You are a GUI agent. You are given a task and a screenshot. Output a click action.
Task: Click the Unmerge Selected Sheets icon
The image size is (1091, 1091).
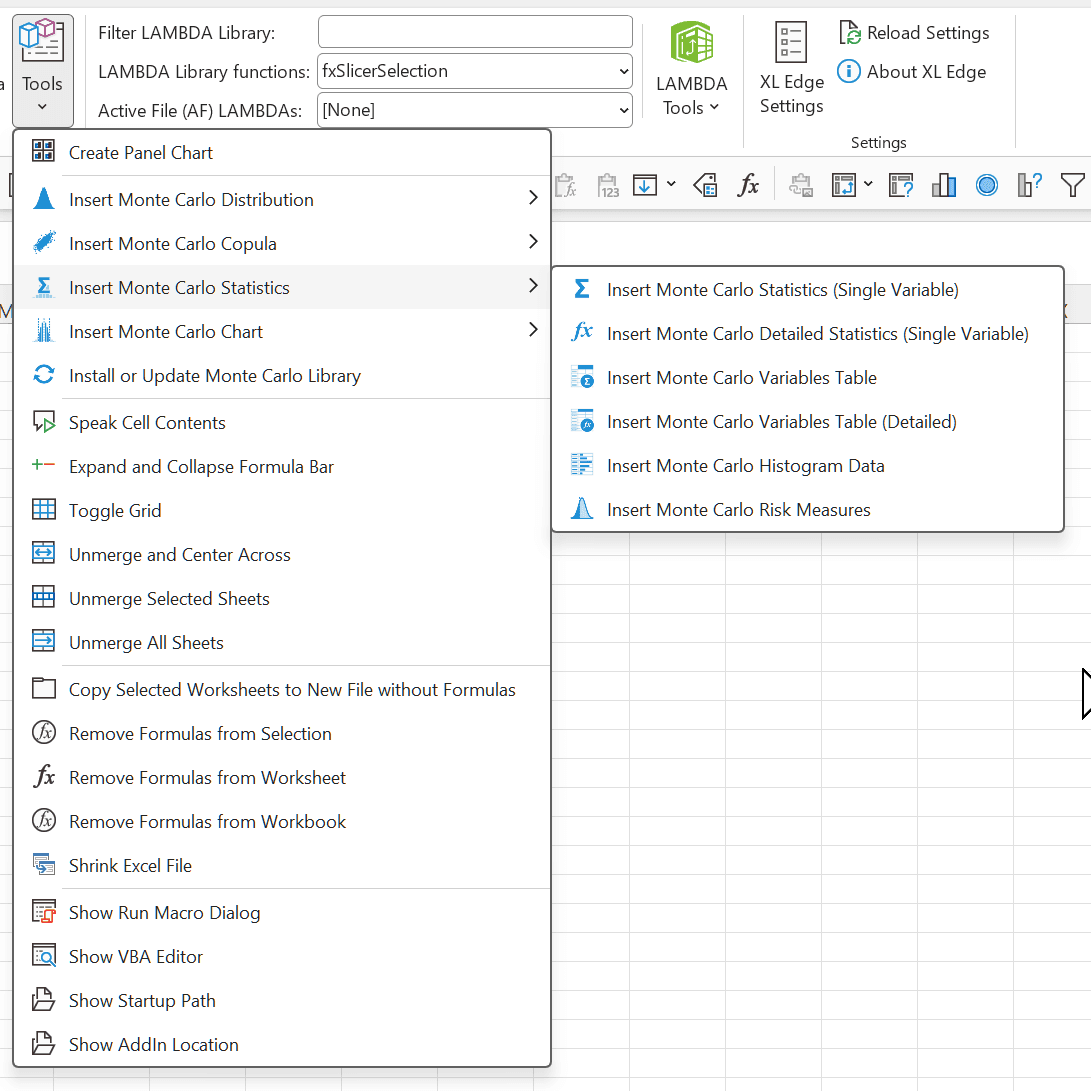pos(44,598)
